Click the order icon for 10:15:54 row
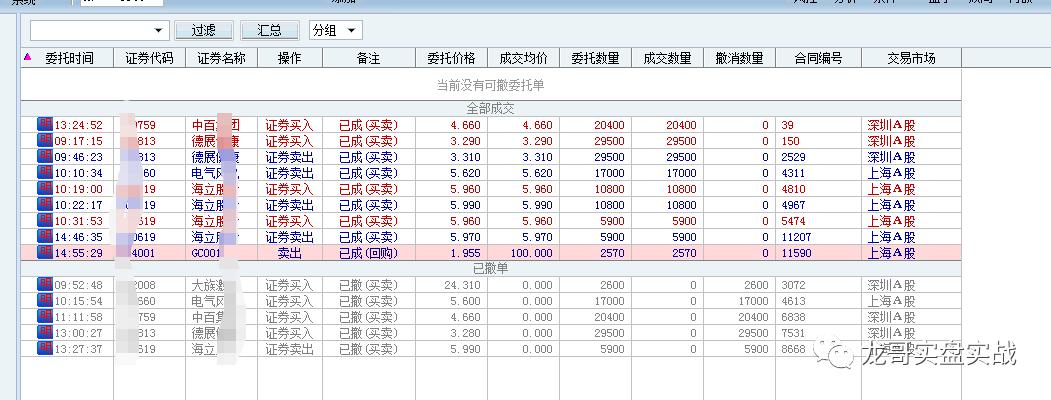The height and width of the screenshot is (400, 1051). [44, 300]
